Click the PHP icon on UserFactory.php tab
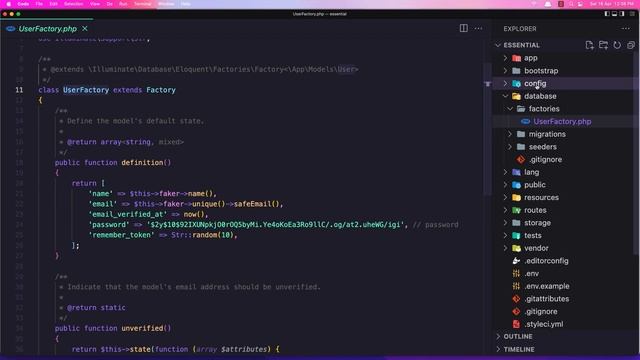Screen dimensions: 640x360 pyautogui.click(x=11, y=29)
